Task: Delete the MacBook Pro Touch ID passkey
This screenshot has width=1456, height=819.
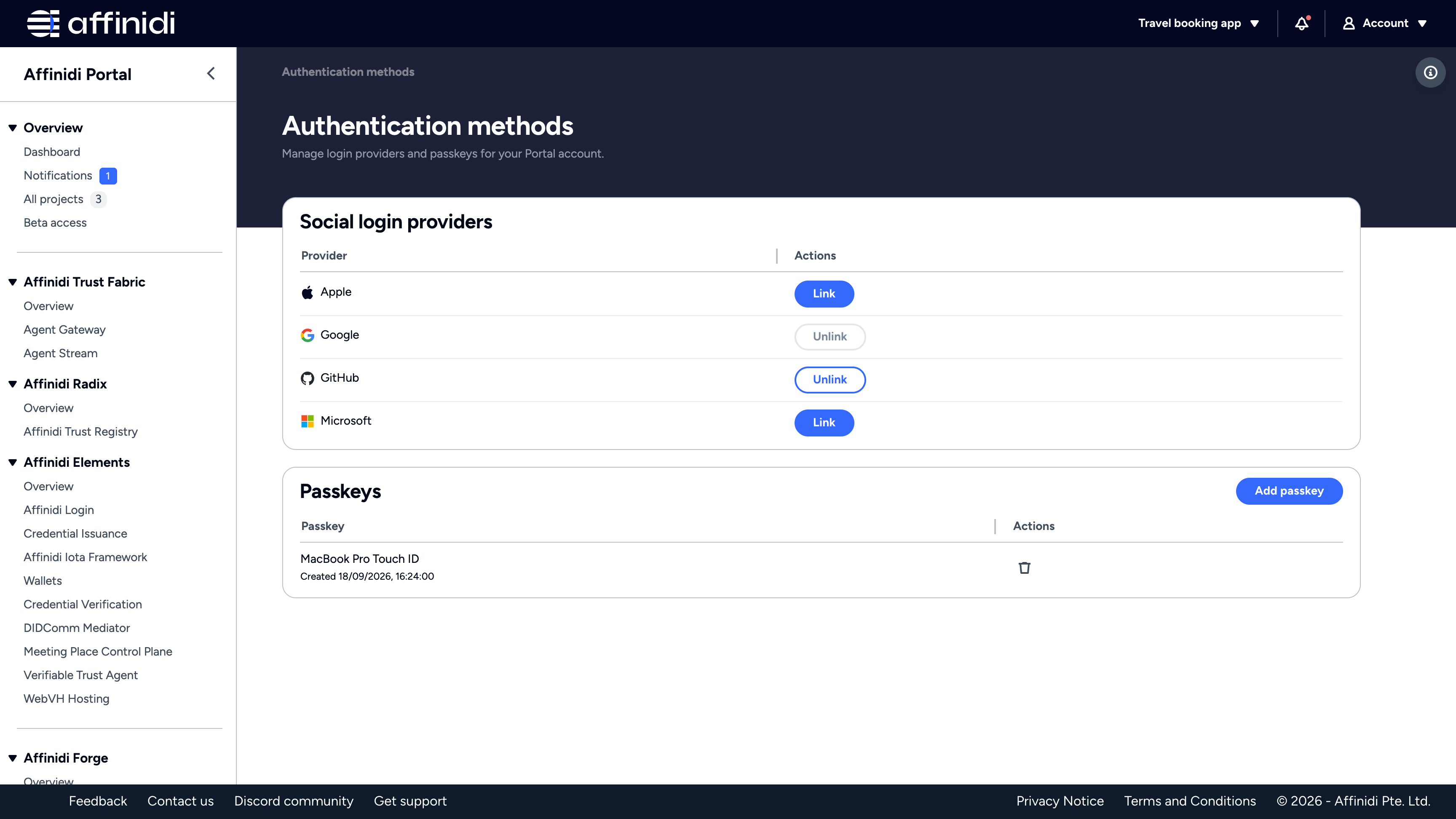Action: [x=1024, y=567]
